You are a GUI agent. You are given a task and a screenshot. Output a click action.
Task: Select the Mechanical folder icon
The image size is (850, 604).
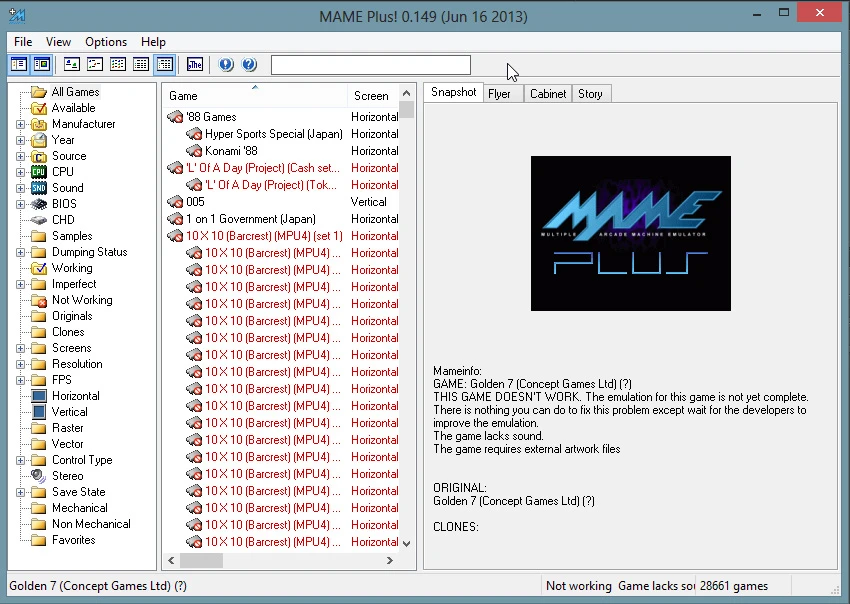click(x=39, y=508)
